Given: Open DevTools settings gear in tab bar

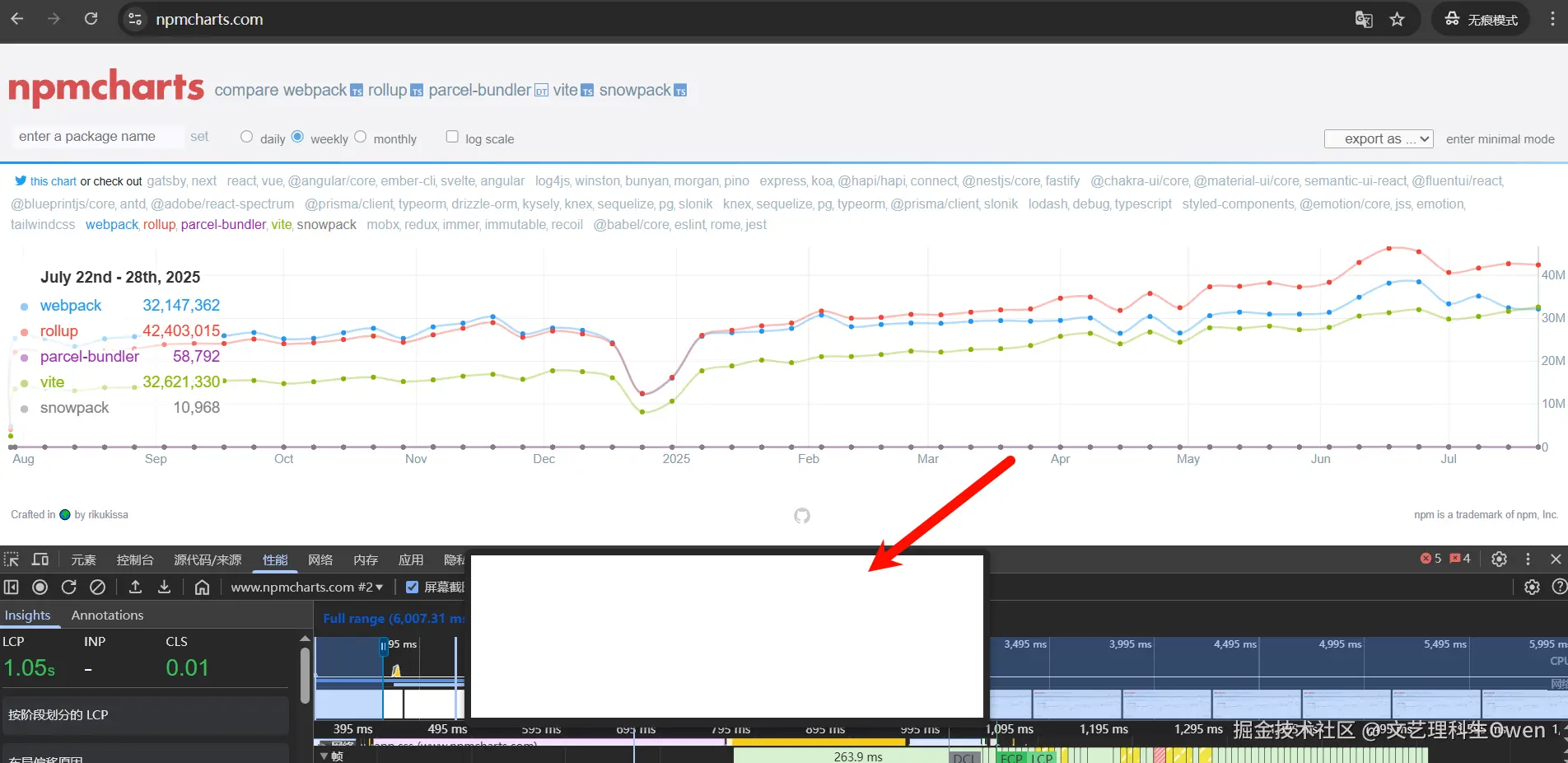Looking at the screenshot, I should [1499, 559].
